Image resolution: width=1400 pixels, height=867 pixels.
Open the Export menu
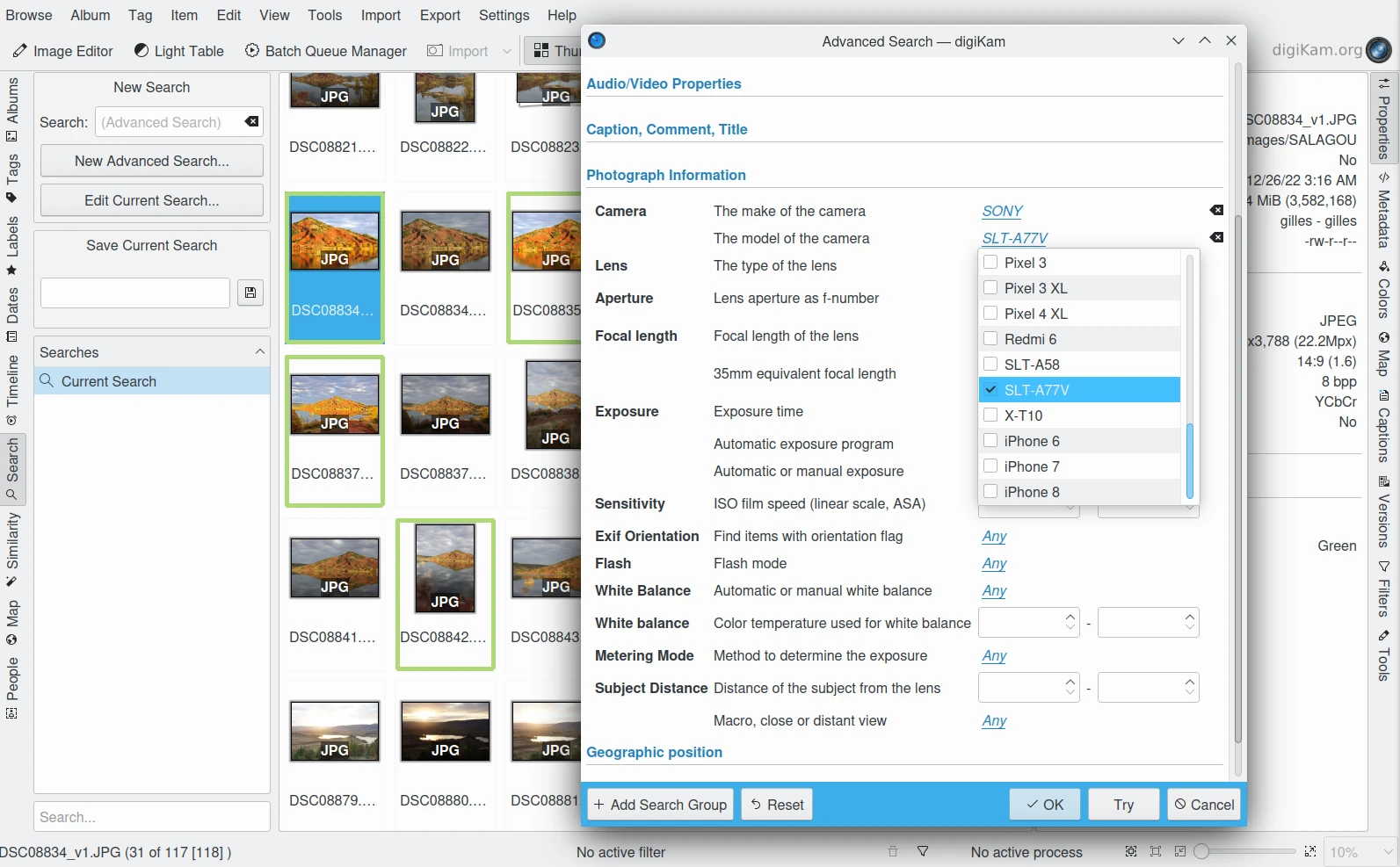click(x=439, y=15)
